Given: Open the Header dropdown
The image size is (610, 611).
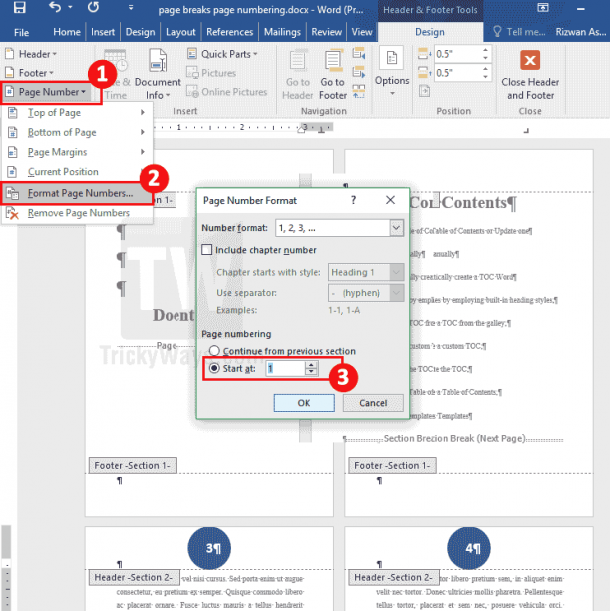Looking at the screenshot, I should (31, 54).
